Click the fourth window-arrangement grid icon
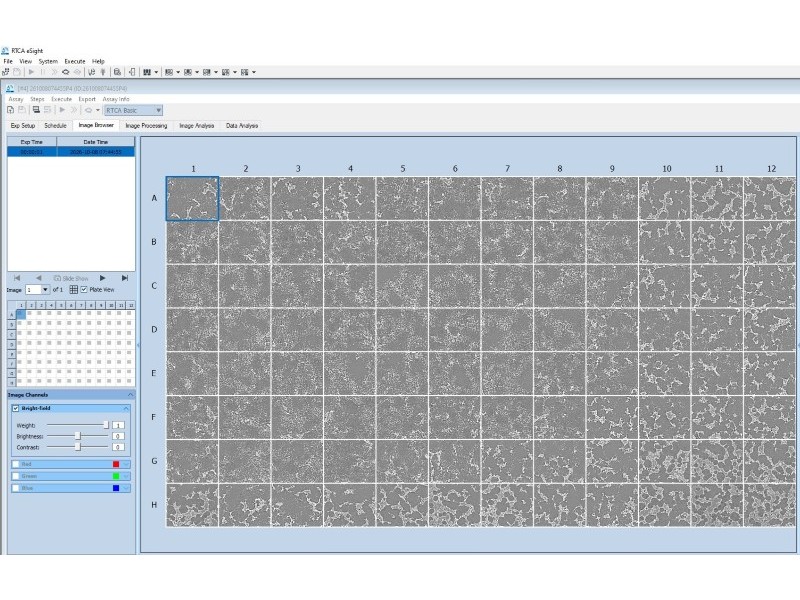The width and height of the screenshot is (800, 600). pos(226,72)
